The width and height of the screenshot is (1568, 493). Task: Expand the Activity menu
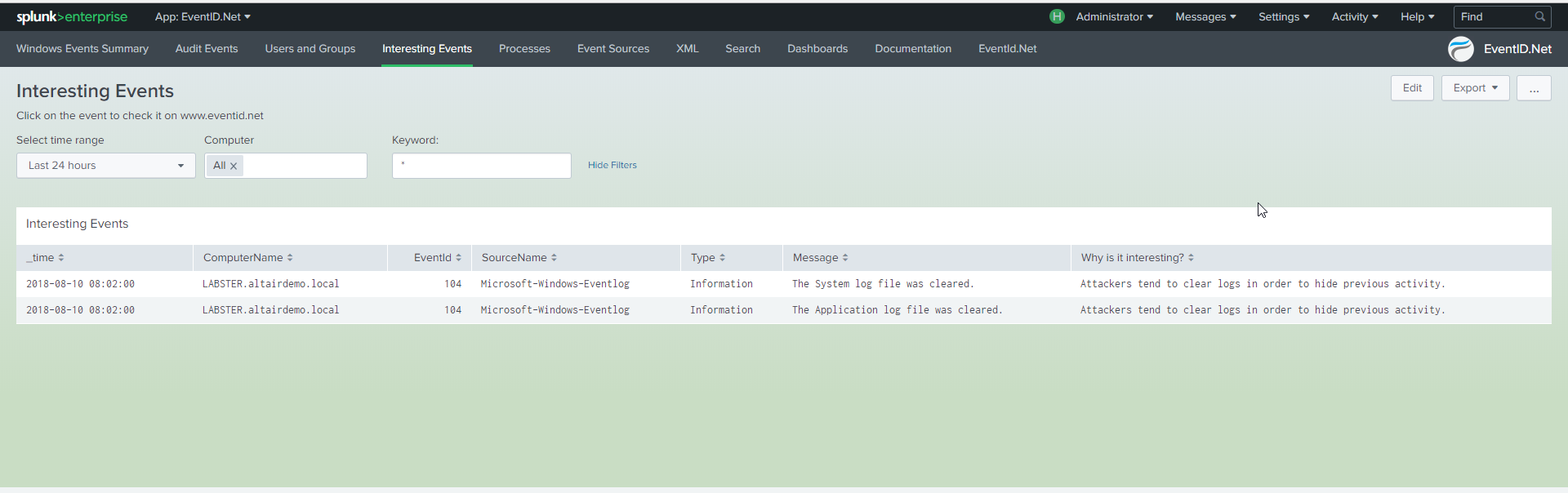(1355, 16)
